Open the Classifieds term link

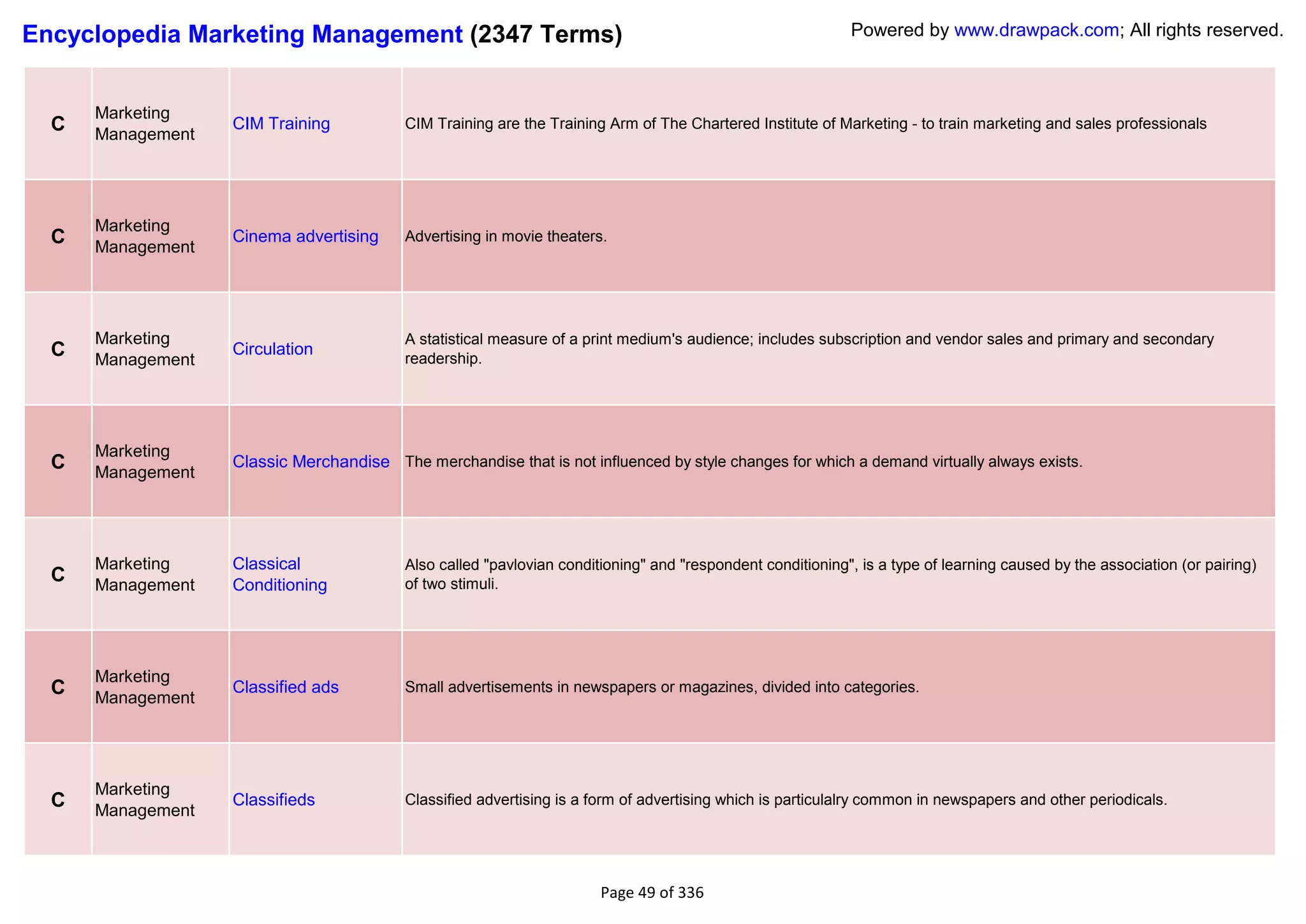coord(274,800)
